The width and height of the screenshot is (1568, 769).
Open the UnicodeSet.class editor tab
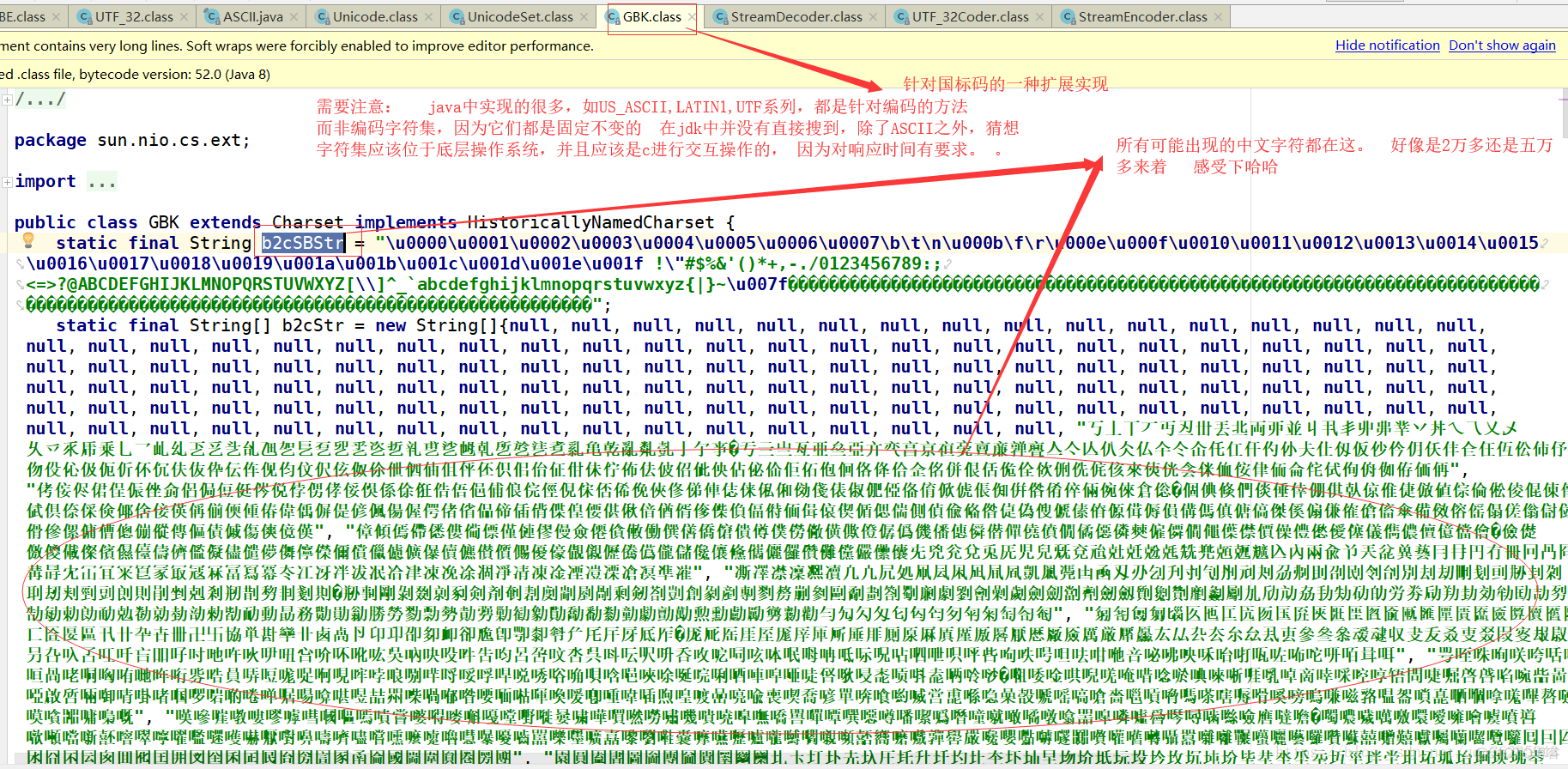point(520,16)
